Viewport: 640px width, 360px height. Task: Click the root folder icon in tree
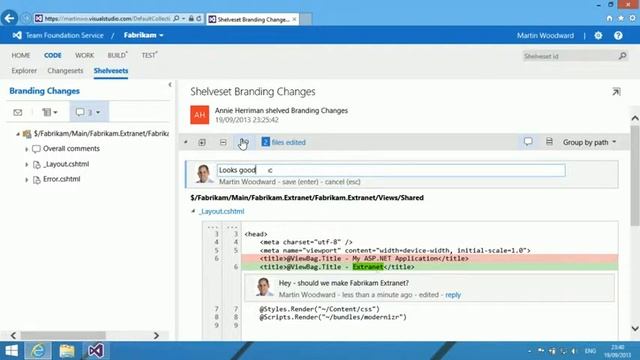(x=27, y=134)
